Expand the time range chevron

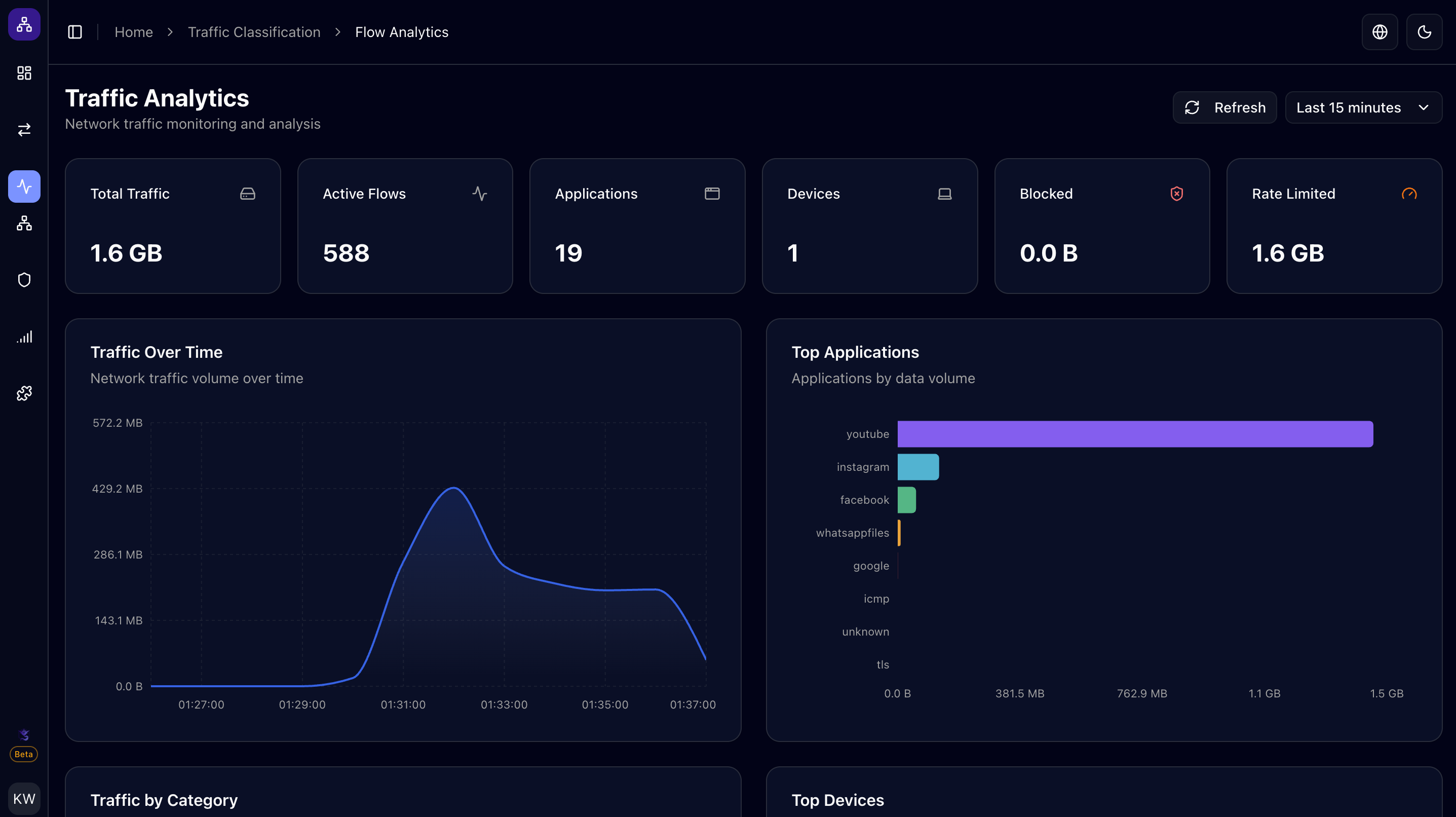(x=1424, y=107)
